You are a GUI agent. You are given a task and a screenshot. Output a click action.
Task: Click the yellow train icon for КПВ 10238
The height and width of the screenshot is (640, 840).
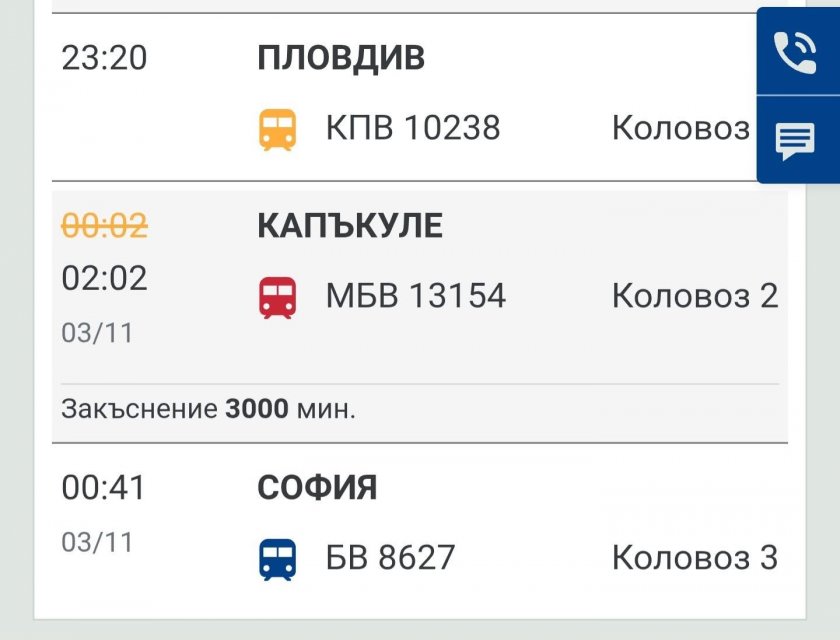(277, 129)
